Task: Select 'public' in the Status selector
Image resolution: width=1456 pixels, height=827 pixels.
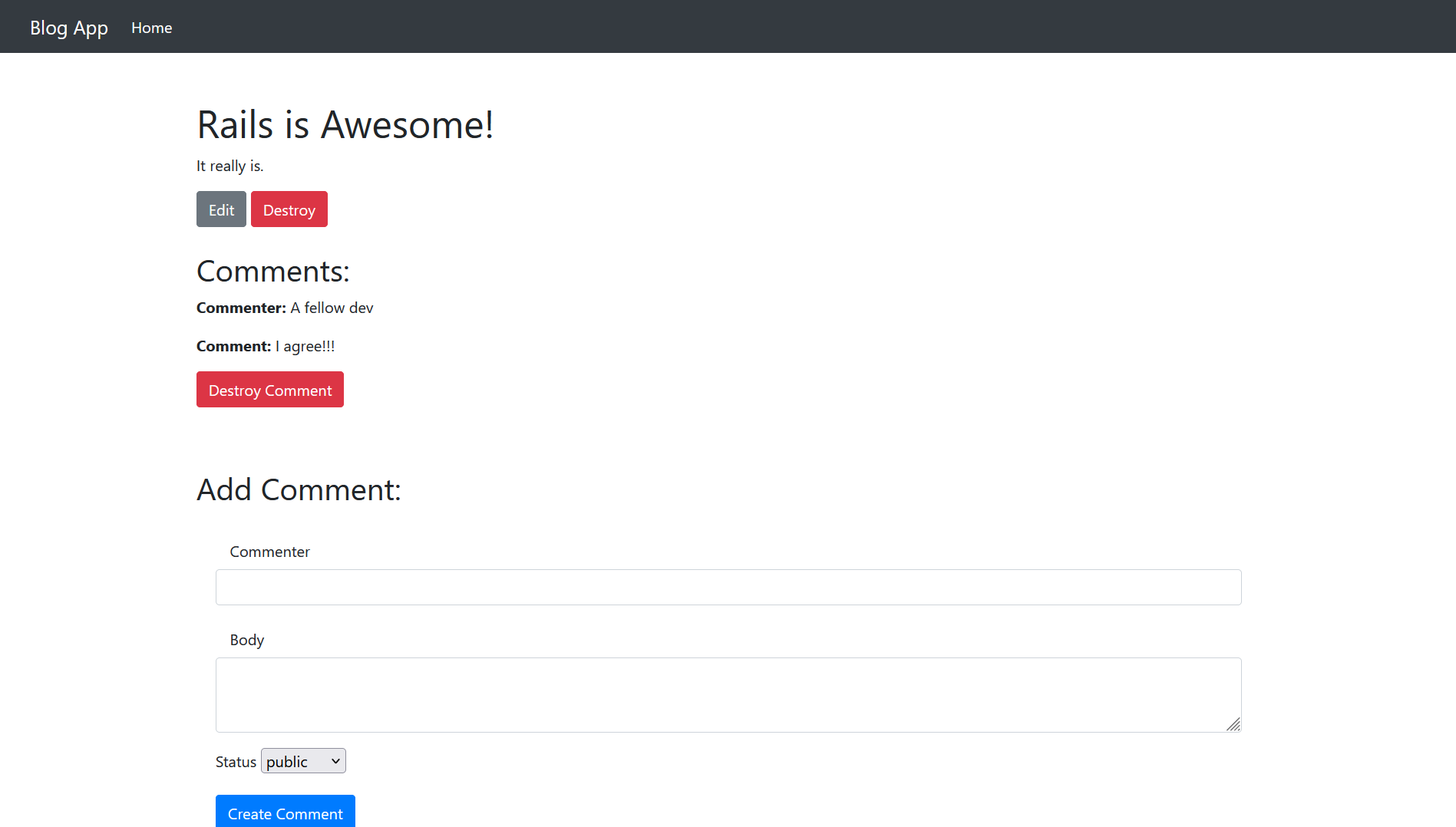Action: tap(292, 760)
